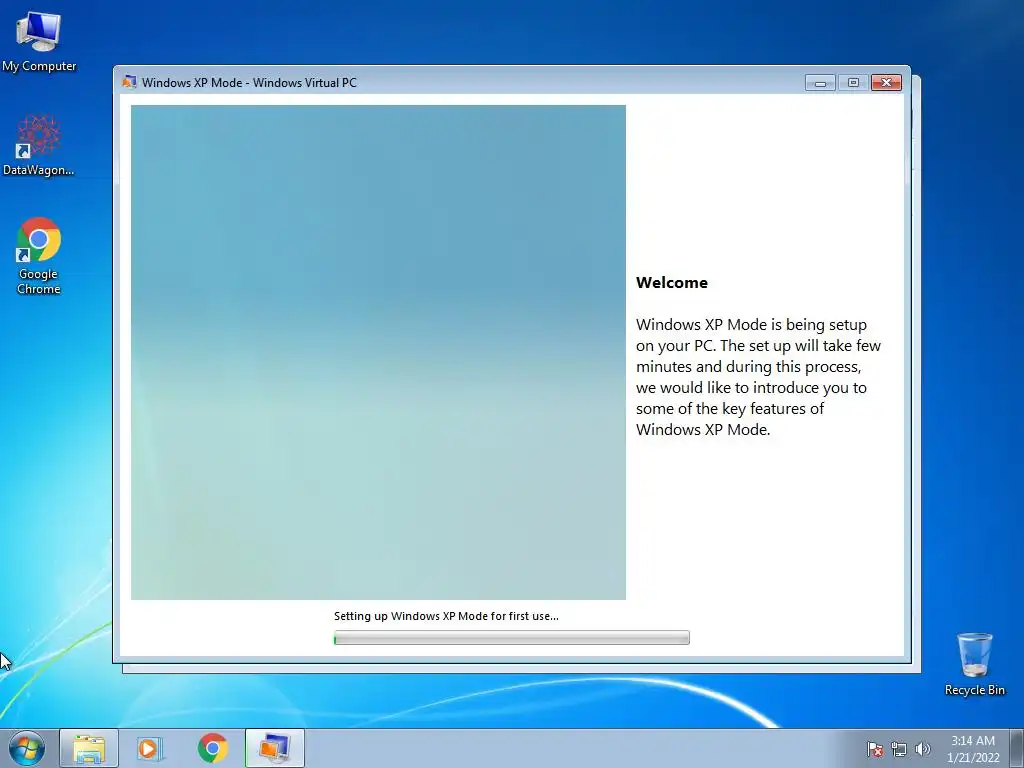Viewport: 1024px width, 768px height.
Task: Select the DataWagon desktop shortcut
Action: tap(39, 145)
